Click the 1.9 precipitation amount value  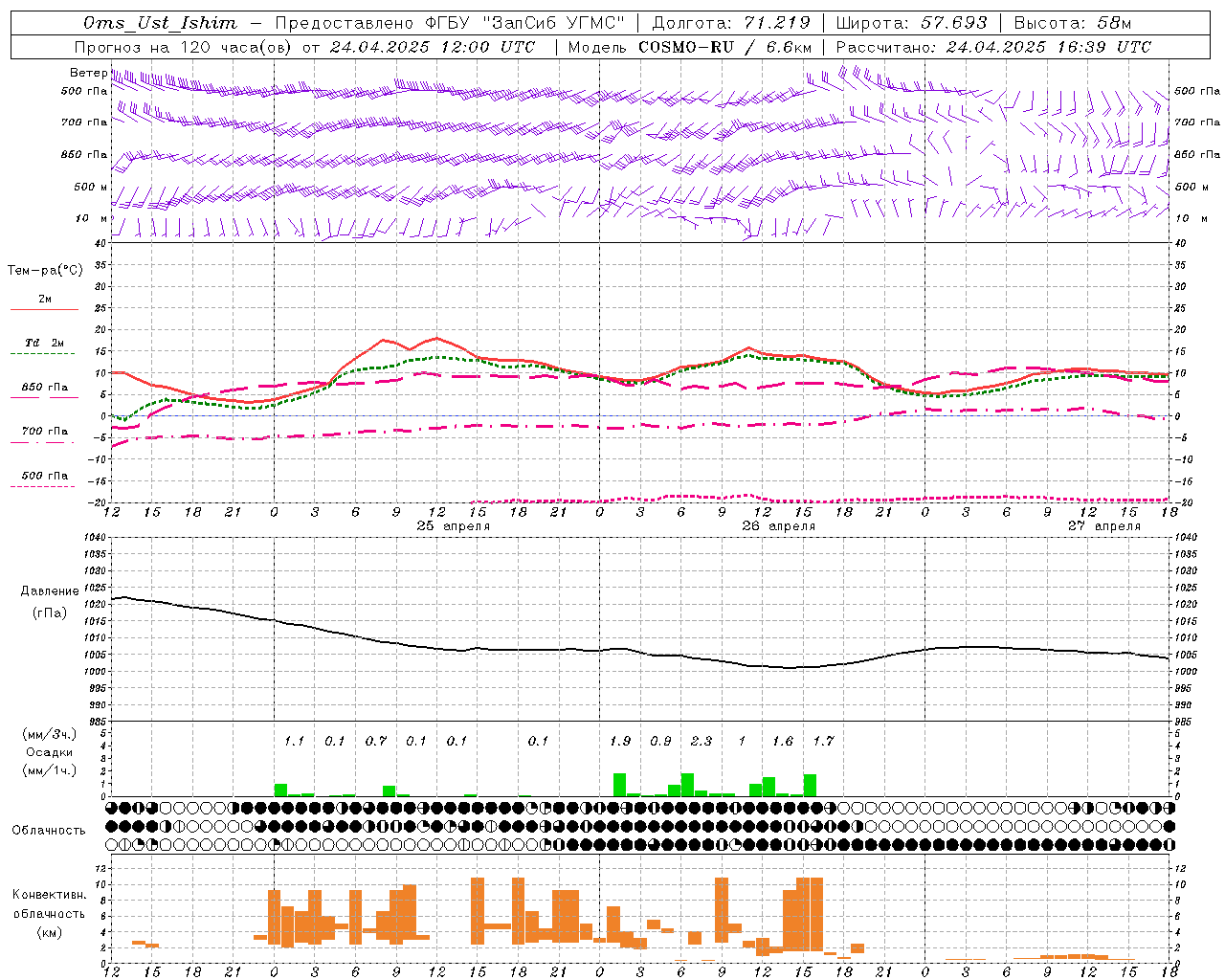620,741
